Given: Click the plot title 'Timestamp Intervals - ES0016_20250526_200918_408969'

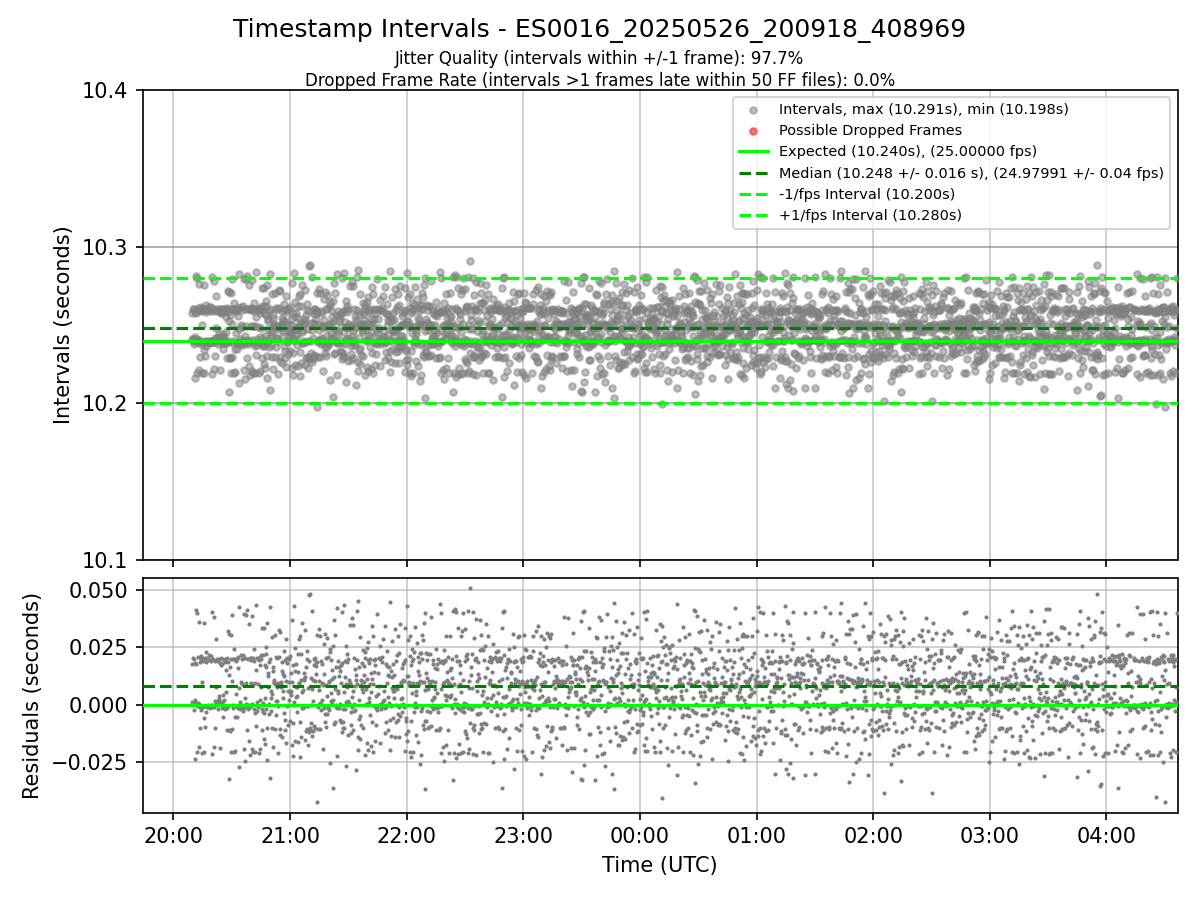Looking at the screenshot, I should pos(599,29).
